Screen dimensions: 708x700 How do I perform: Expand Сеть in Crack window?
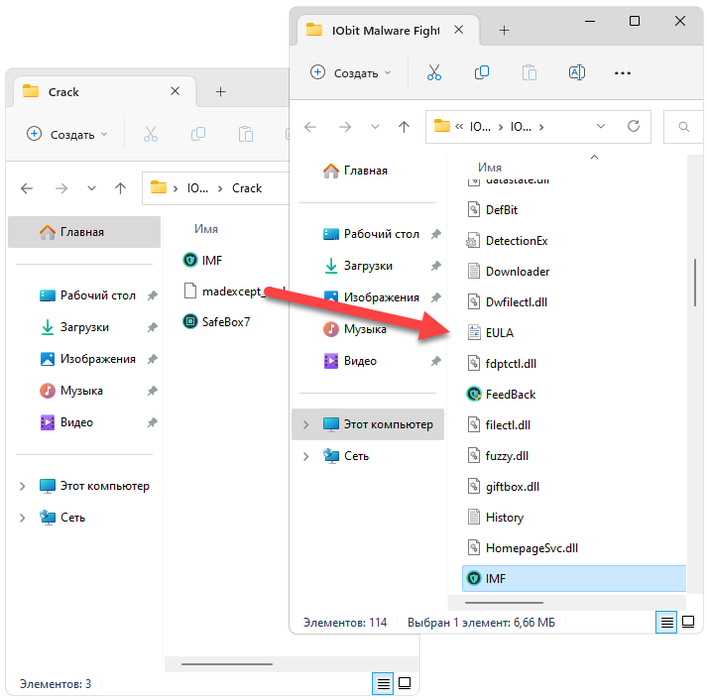tap(22, 518)
